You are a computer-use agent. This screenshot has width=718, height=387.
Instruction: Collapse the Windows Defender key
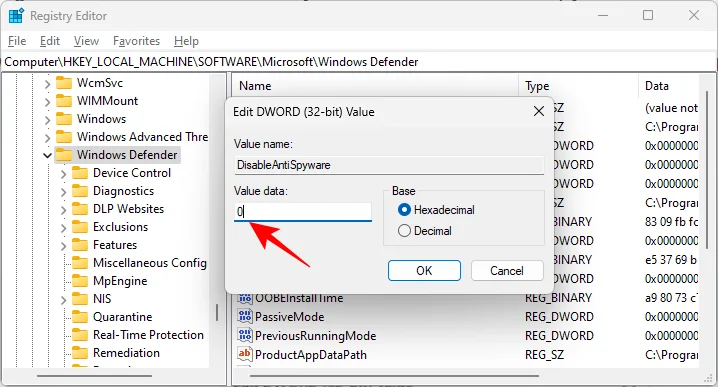coord(47,155)
